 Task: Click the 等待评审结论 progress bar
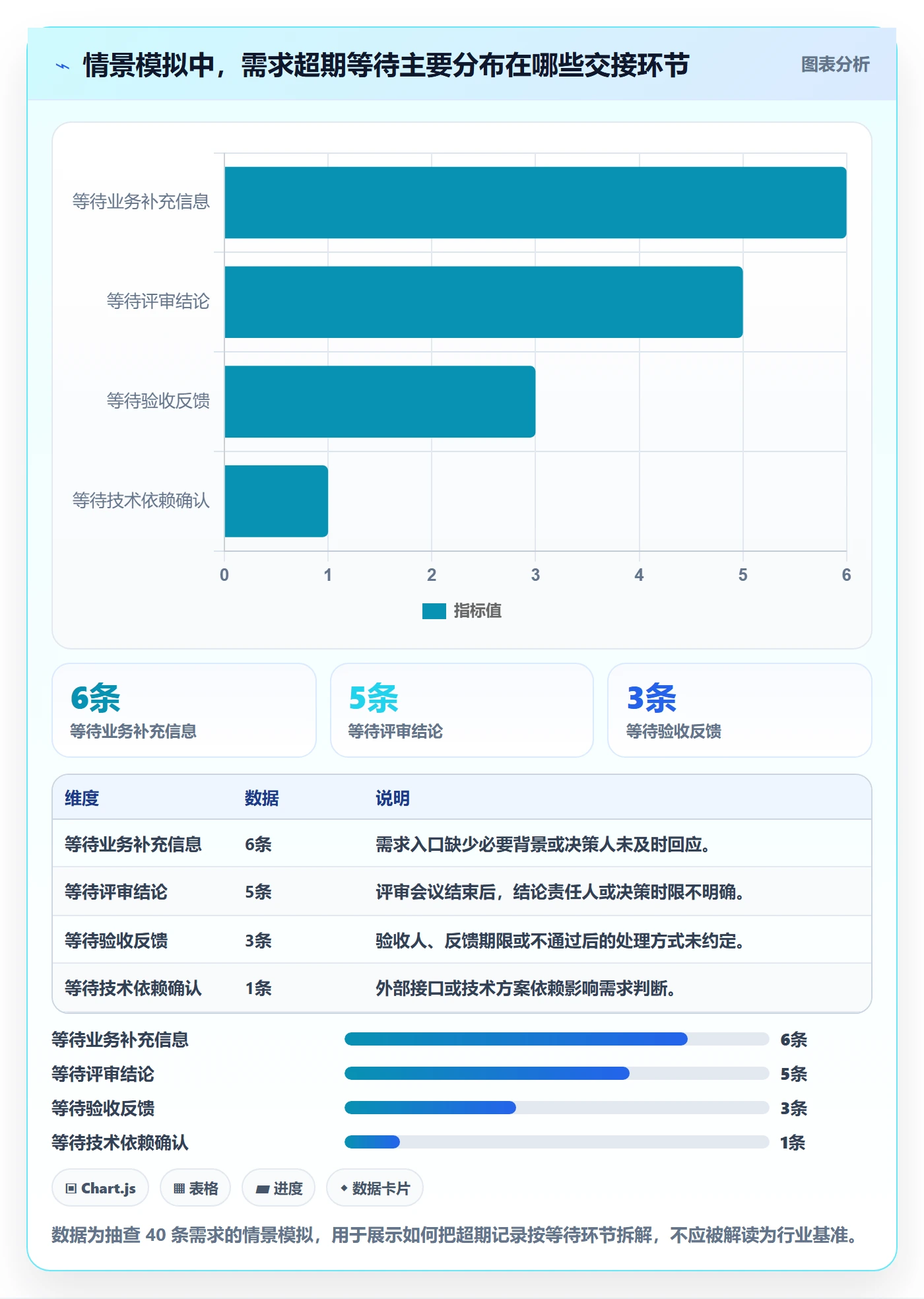(x=557, y=1073)
